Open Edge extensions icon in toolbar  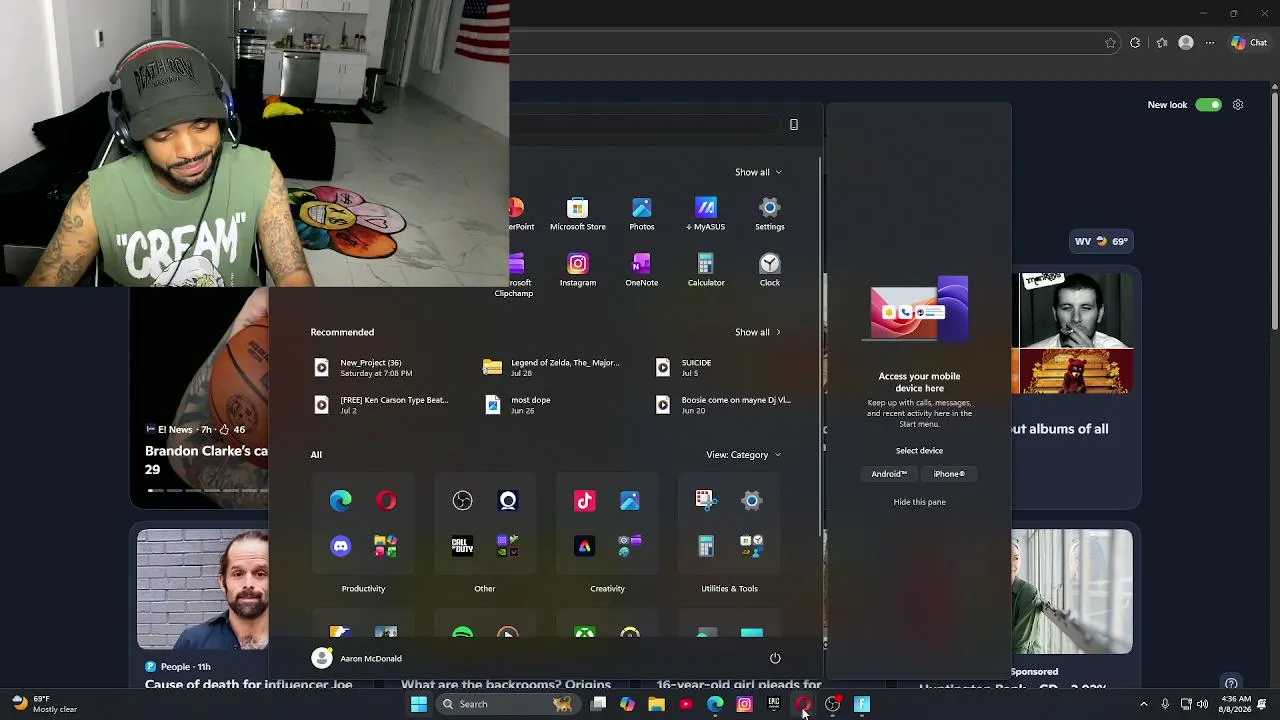(1135, 43)
